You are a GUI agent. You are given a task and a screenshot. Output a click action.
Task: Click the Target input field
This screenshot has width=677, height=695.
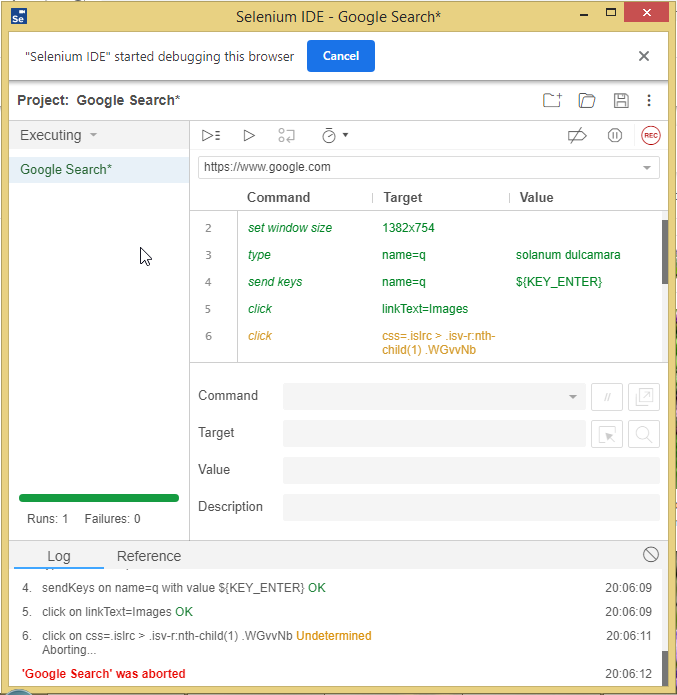point(434,433)
